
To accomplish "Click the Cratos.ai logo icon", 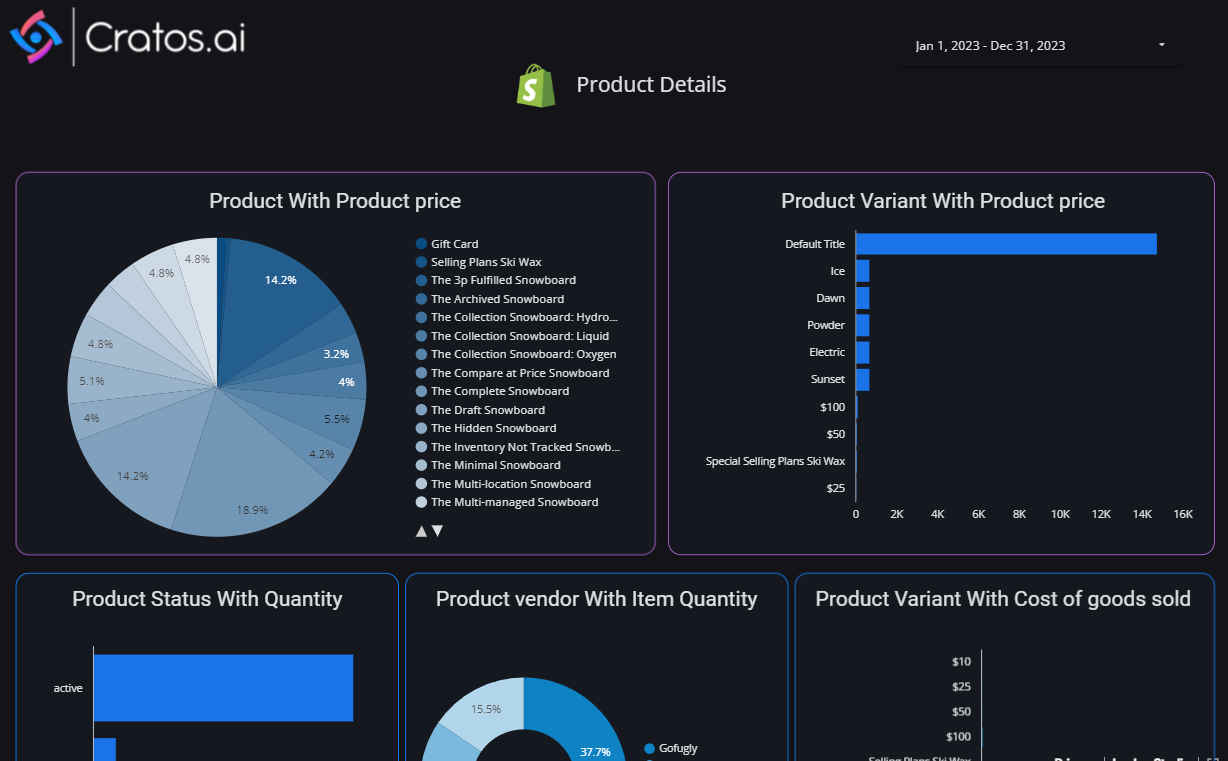I will coord(36,37).
